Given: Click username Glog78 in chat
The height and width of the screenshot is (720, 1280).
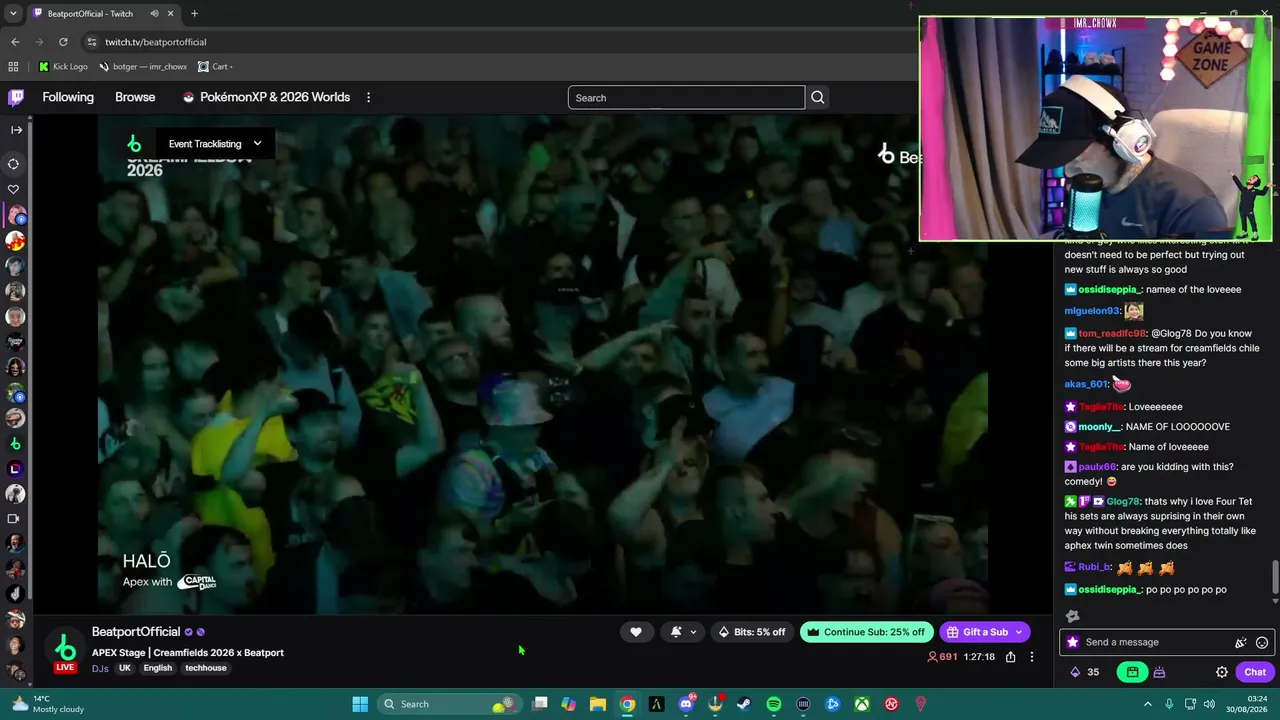Looking at the screenshot, I should tap(1121, 502).
